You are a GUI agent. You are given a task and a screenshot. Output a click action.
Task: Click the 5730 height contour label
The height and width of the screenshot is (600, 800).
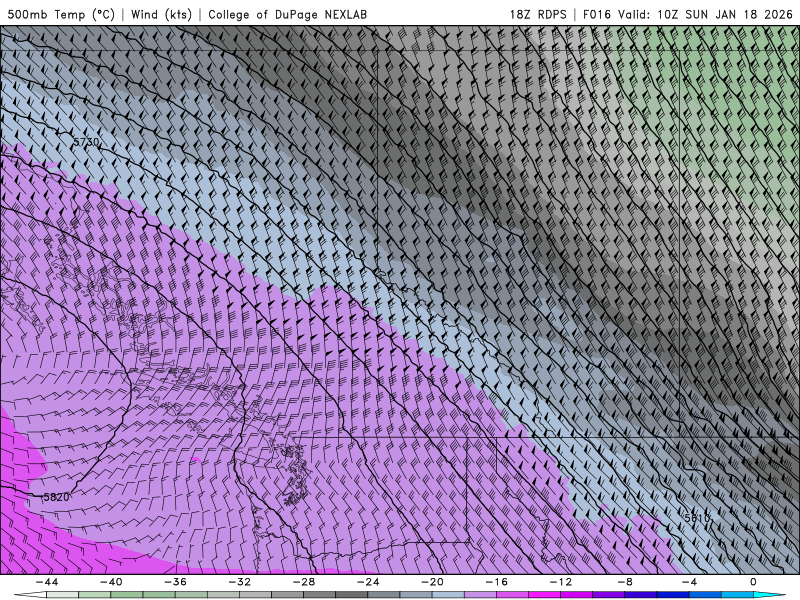pyautogui.click(x=86, y=142)
